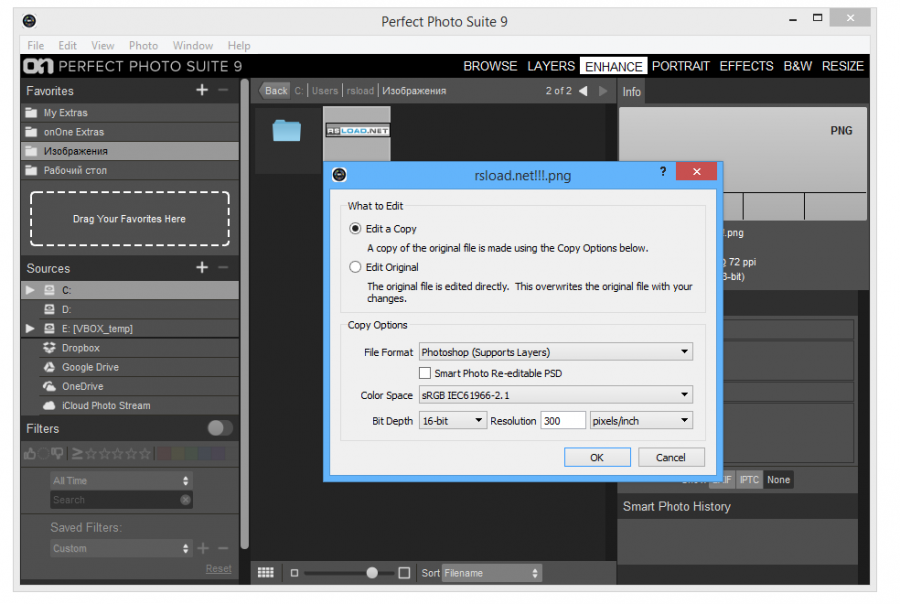The image size is (900, 604).
Task: Delete a saved filter with the minus icon
Action: 223,548
